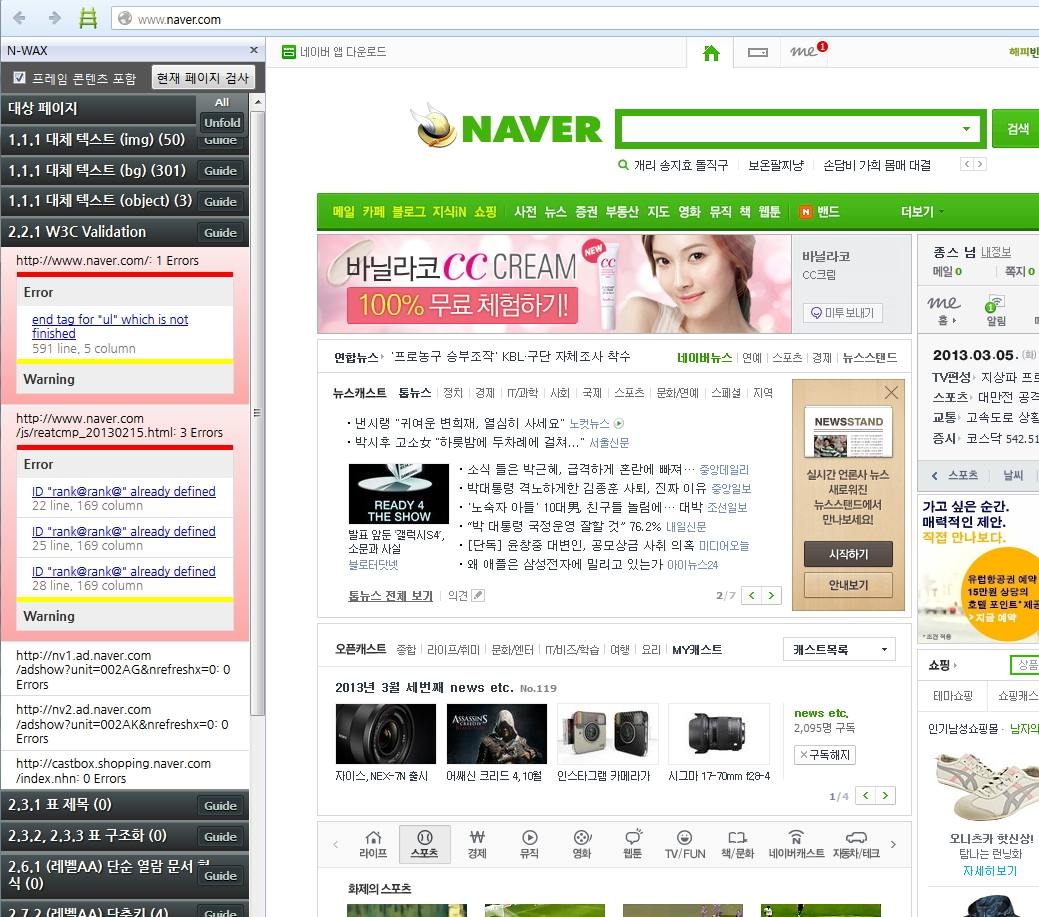Viewport: 1039px width, 917px height.
Task: Click the green N-WAX toolbar icon
Action: [x=88, y=19]
